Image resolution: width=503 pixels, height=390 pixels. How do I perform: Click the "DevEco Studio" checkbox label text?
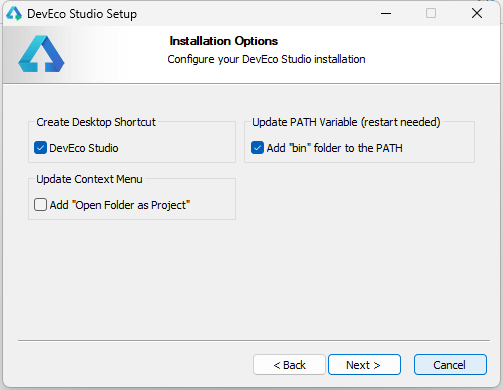point(84,148)
